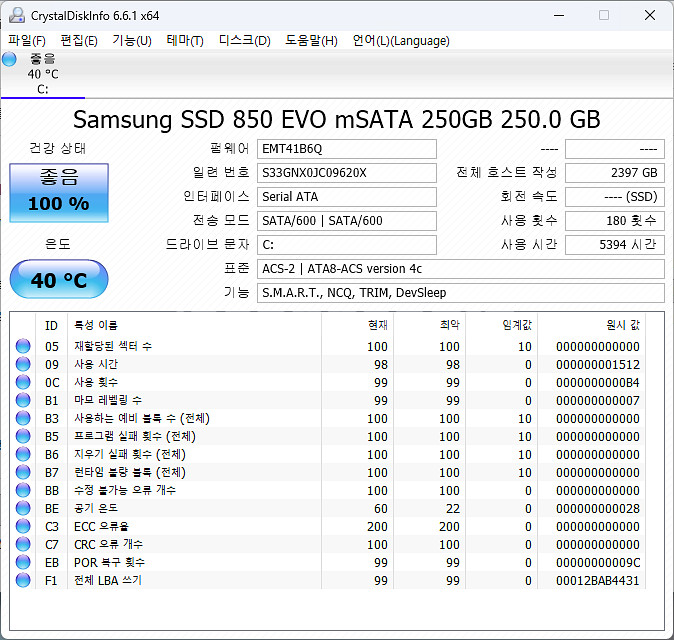Image resolution: width=674 pixels, height=640 pixels.
Task: Click the 현재 column header
Action: click(x=358, y=325)
